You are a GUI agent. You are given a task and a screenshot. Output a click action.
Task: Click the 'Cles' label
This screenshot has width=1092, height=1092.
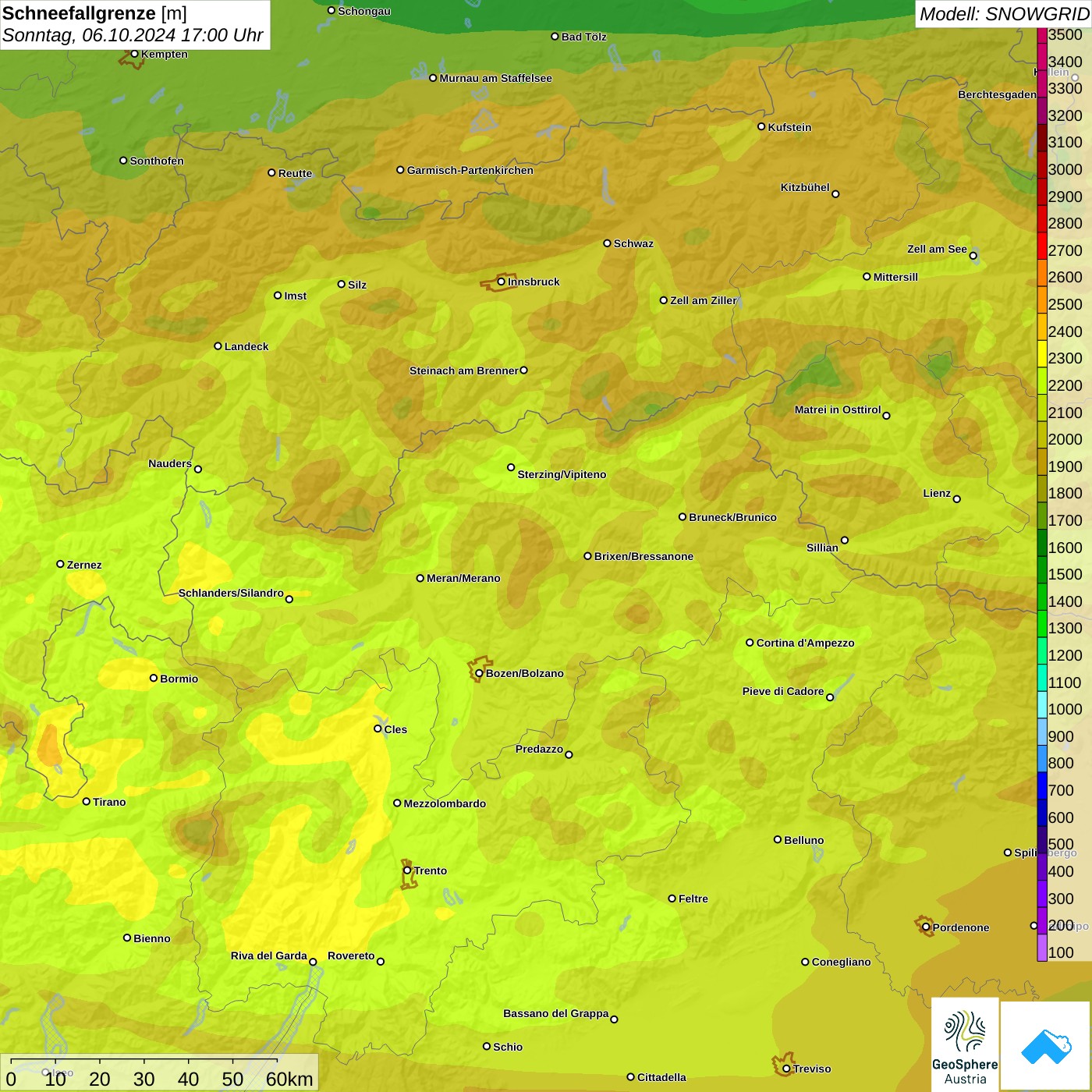tap(395, 729)
